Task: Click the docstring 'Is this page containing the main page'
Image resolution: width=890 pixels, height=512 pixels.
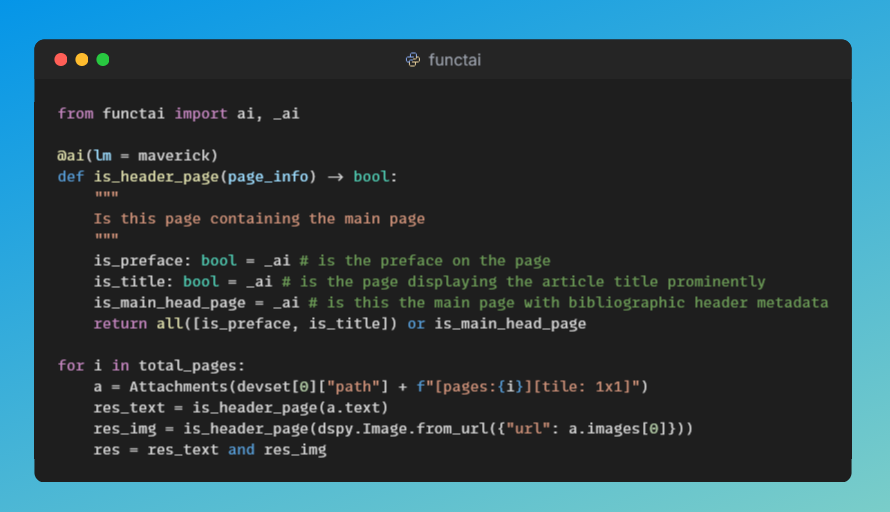Action: coord(259,219)
